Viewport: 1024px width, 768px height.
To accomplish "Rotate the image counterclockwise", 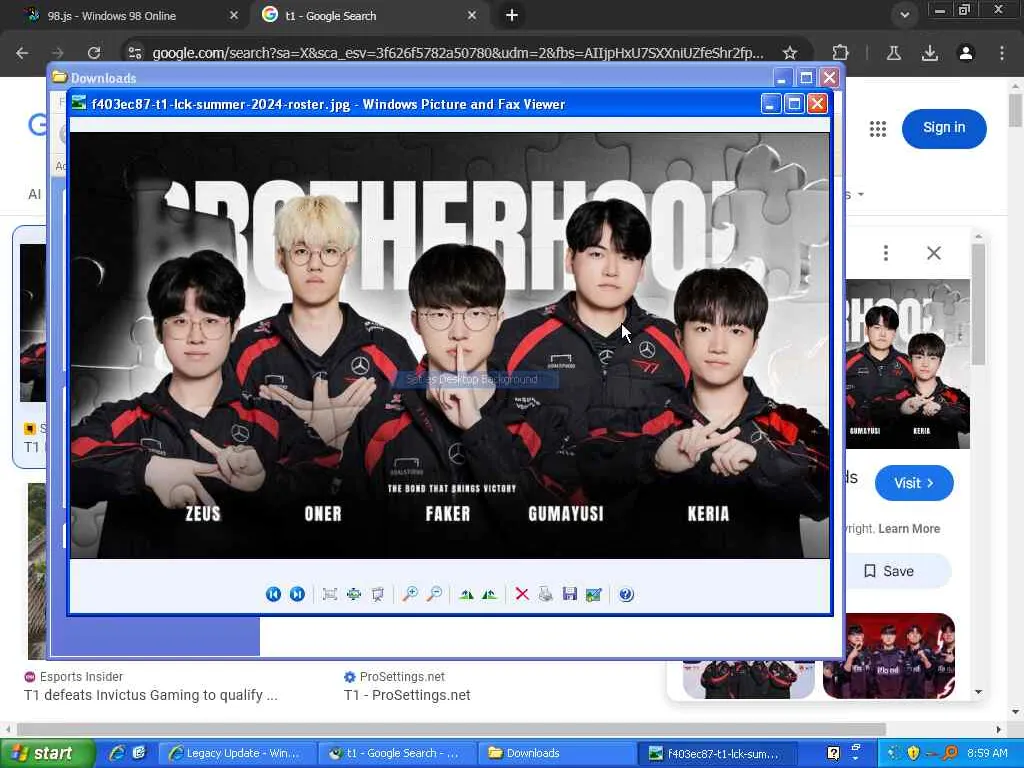I will click(x=489, y=594).
